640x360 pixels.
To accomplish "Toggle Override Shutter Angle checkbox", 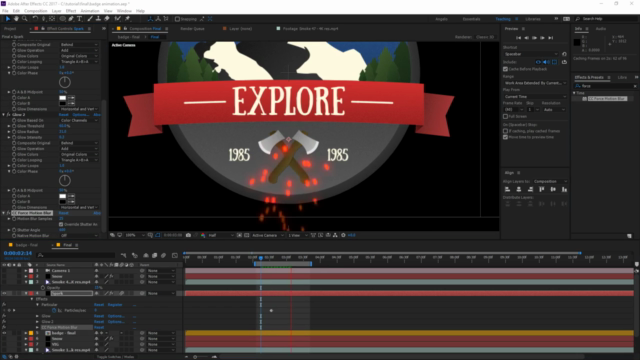I will tap(61, 224).
